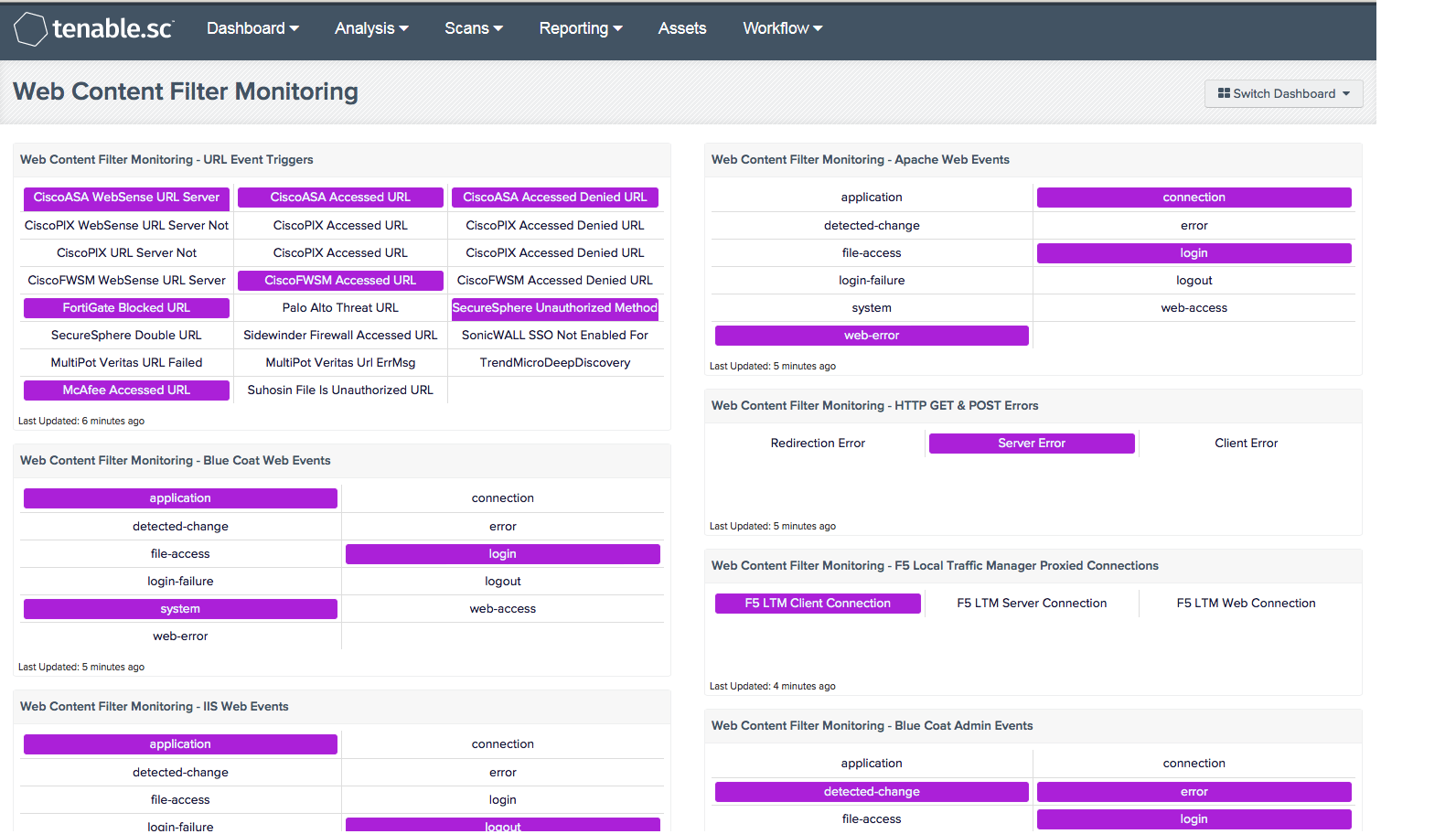This screenshot has height=834, width=1456.
Task: Open the Dashboard menu
Action: point(252,28)
